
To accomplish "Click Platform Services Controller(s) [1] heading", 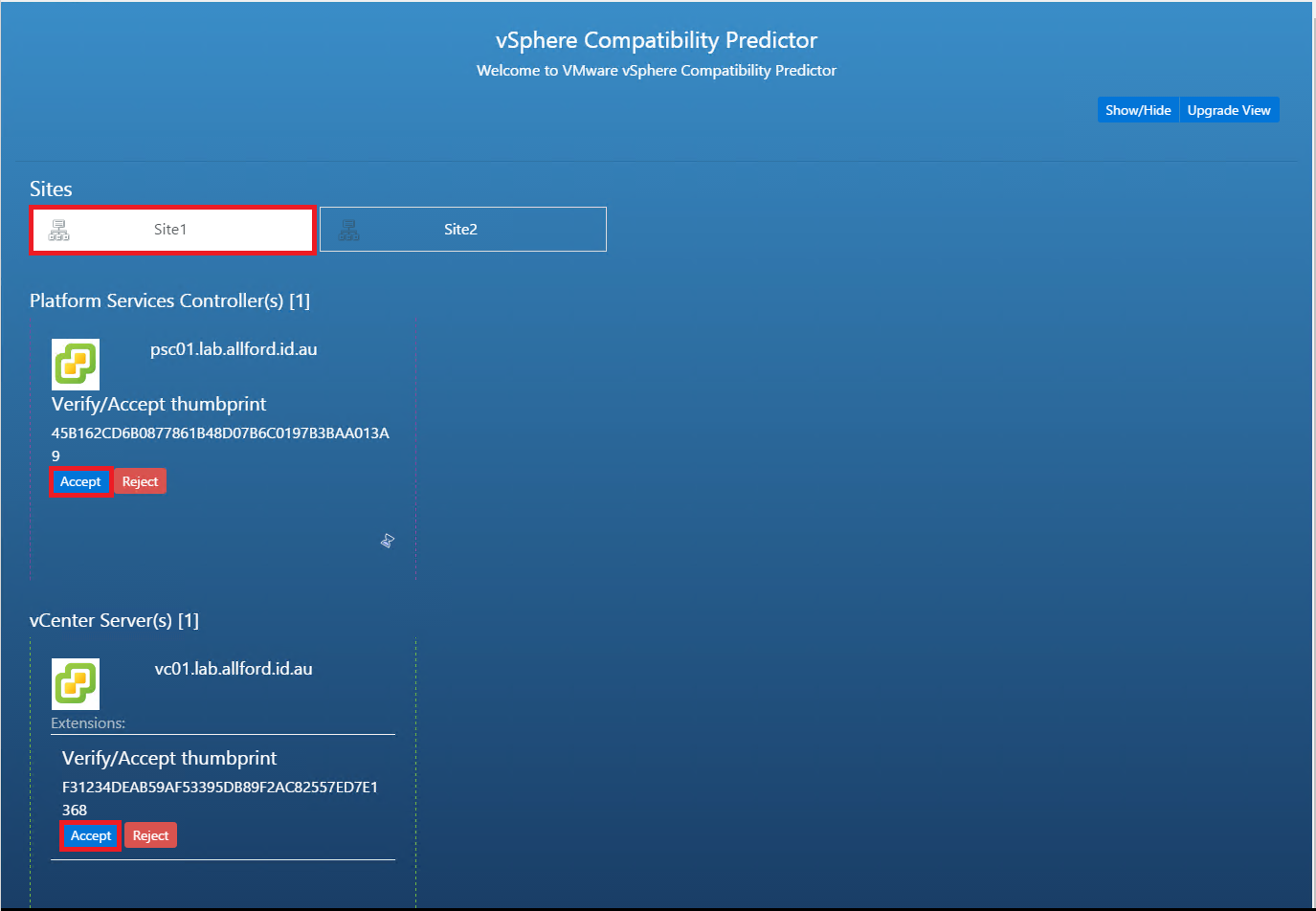I will [x=169, y=300].
